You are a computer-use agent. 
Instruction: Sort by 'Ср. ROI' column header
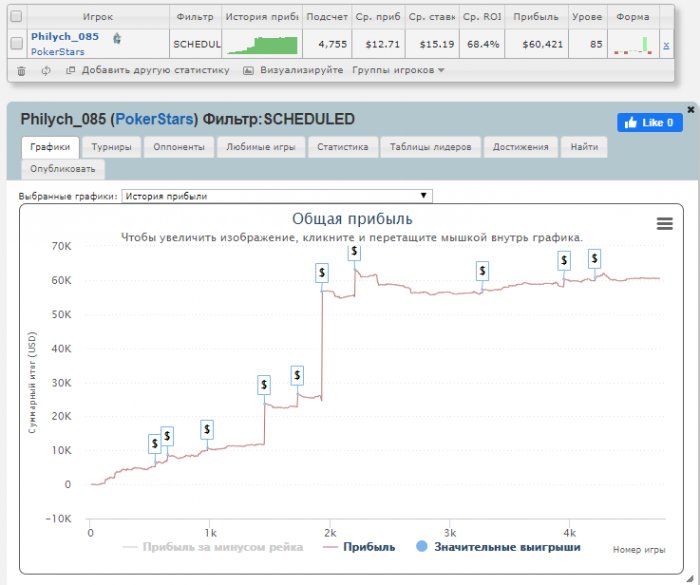tap(482, 17)
